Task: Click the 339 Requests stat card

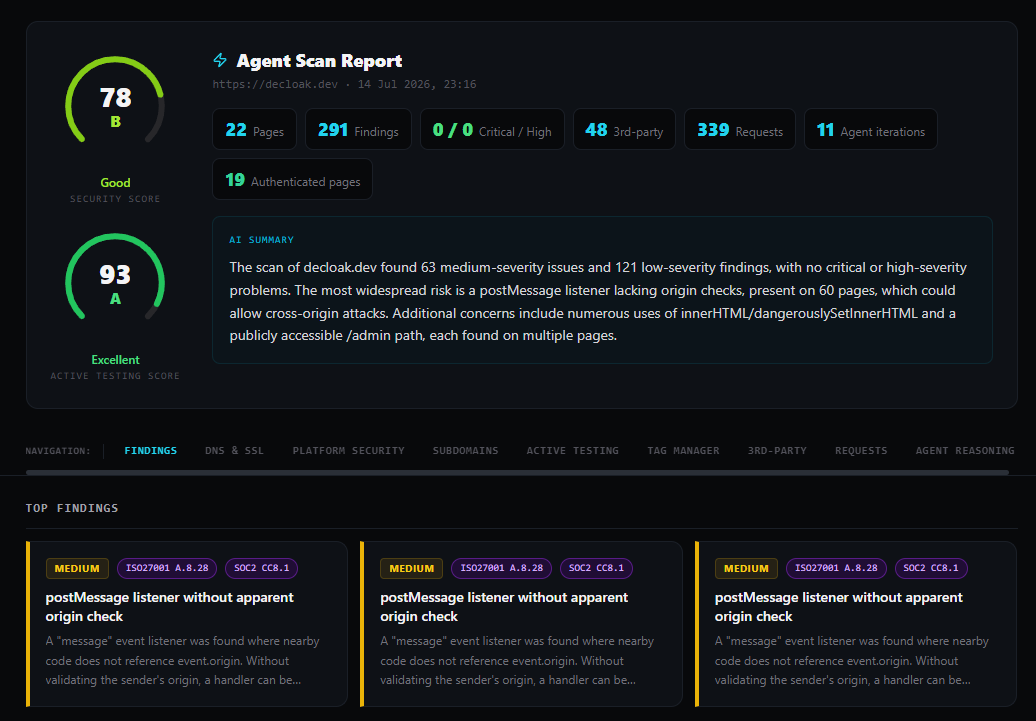Action: tap(740, 130)
